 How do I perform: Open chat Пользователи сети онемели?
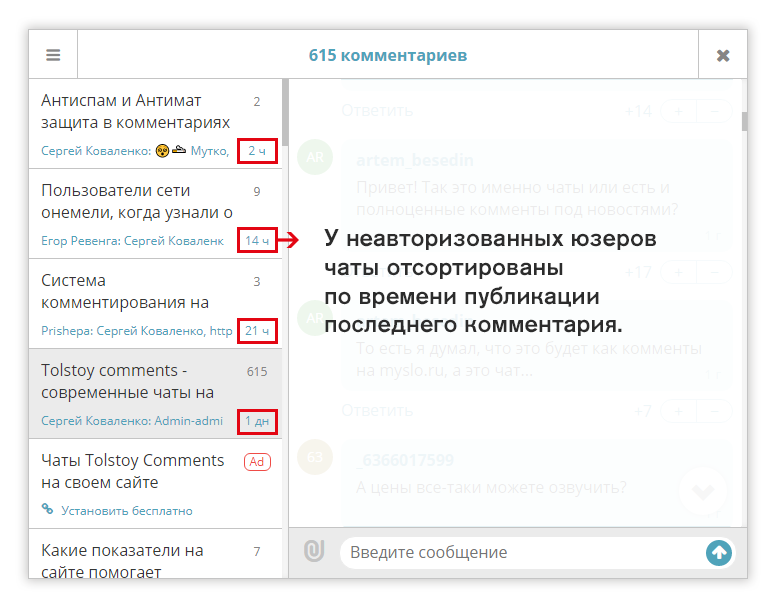pyautogui.click(x=155, y=214)
